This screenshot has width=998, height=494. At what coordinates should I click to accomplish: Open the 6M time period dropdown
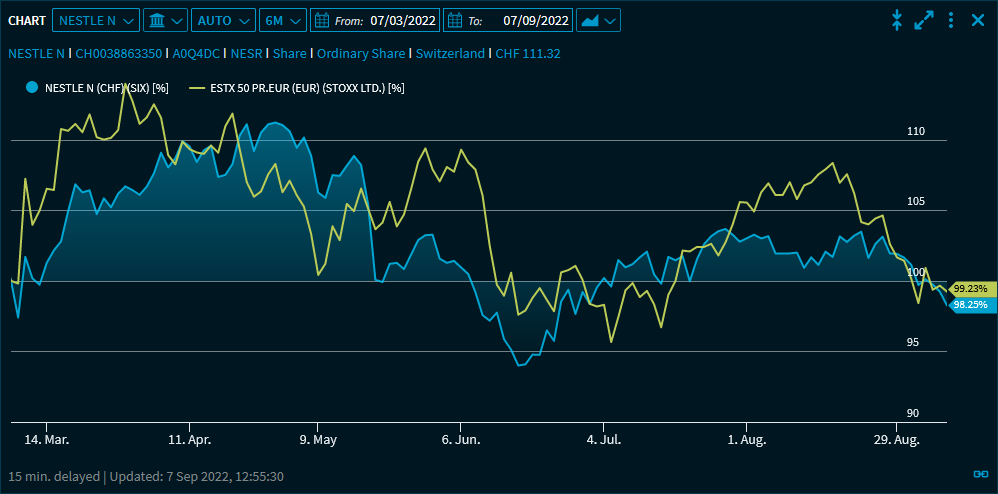pos(283,20)
